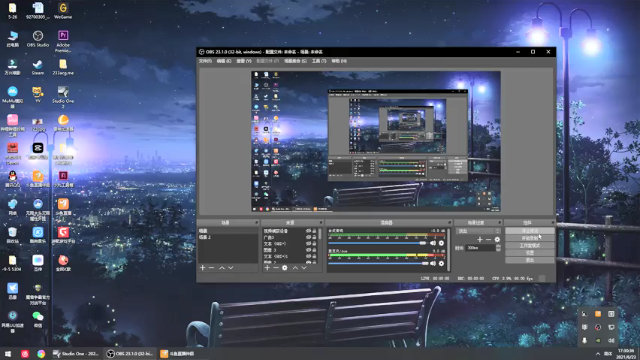Screen dimensions: 640x360
Task: Open Studio One 2 desktop shortcut
Action: tap(63, 97)
